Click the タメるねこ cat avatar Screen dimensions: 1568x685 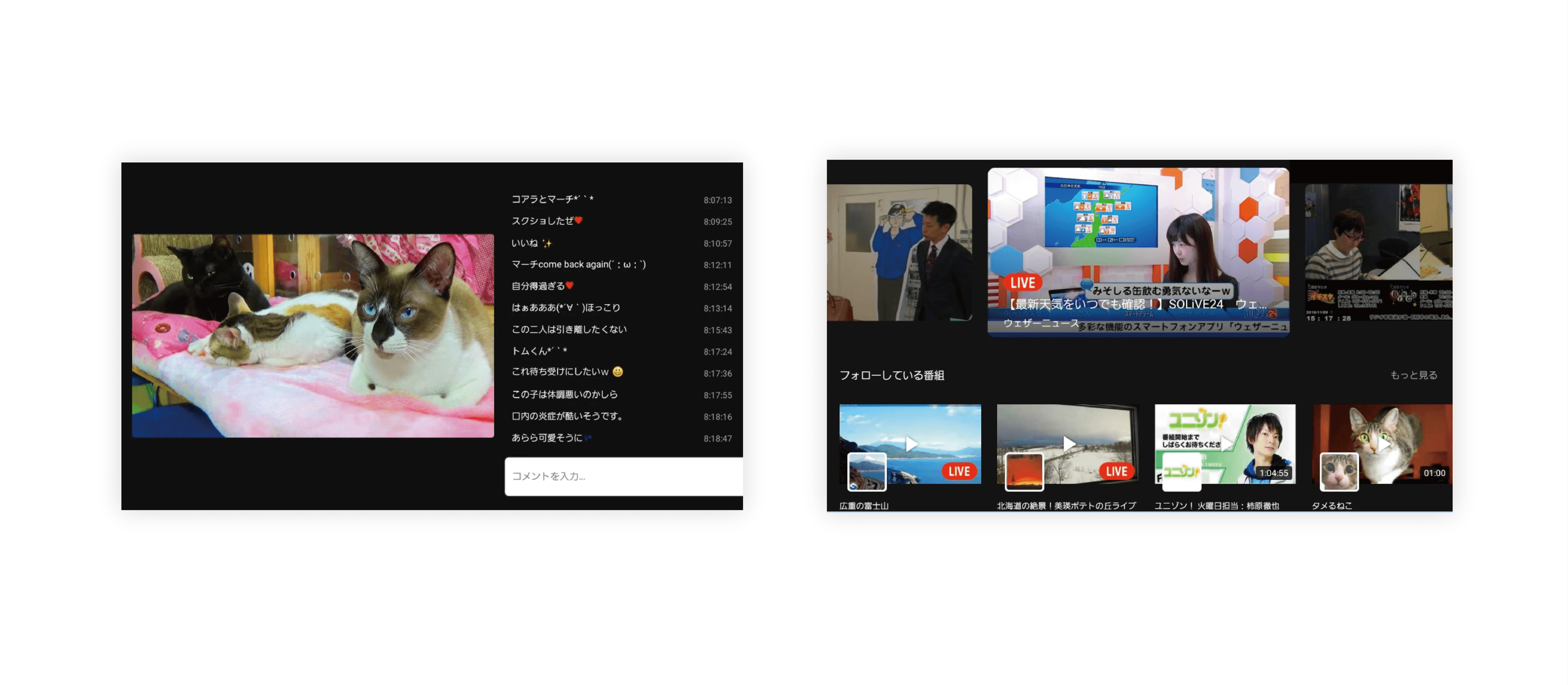(1339, 472)
